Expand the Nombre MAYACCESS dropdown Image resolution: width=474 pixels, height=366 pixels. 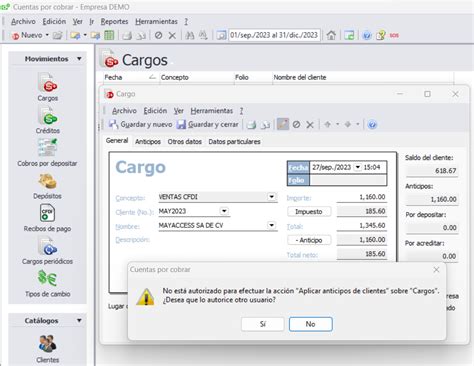[272, 225]
